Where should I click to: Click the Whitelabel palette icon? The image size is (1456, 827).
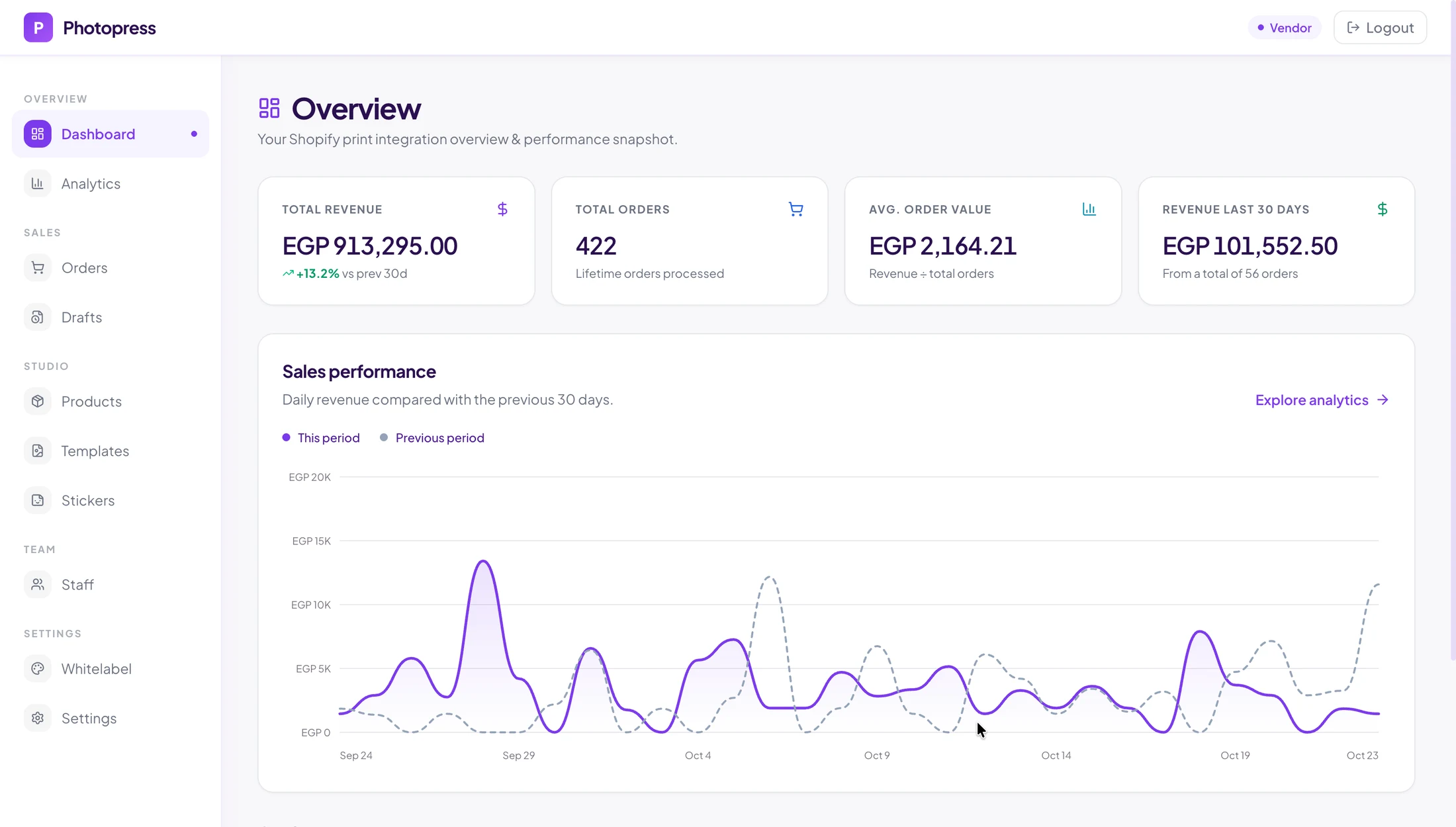(38, 668)
